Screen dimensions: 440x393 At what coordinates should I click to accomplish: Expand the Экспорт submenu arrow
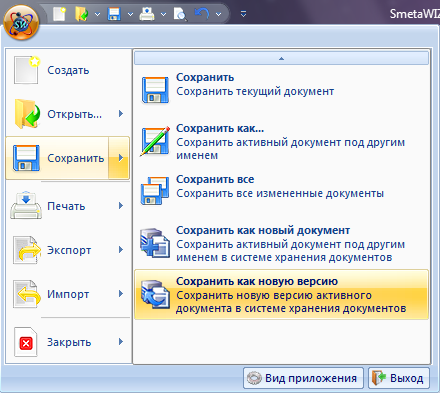(121, 250)
